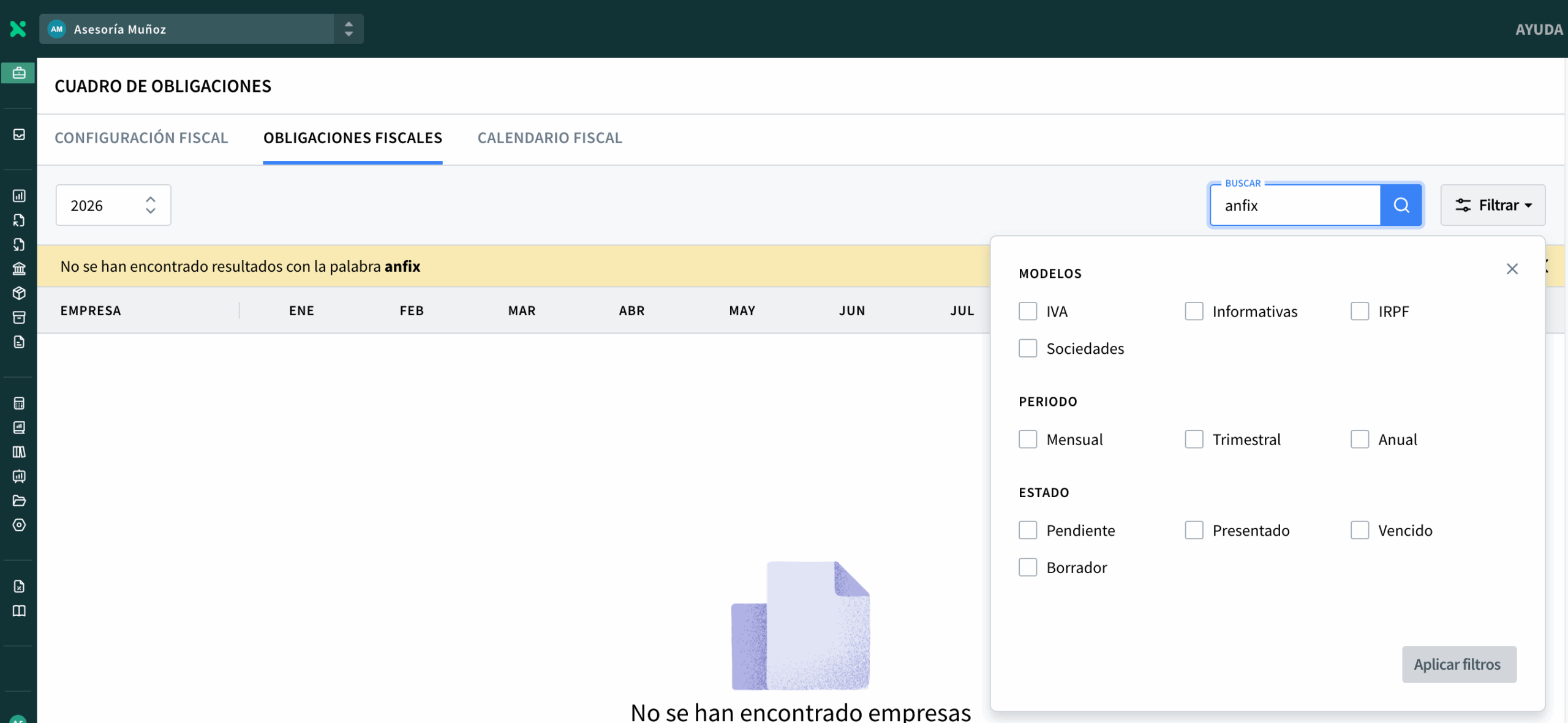Click the Aplicar filtros button

click(1459, 664)
